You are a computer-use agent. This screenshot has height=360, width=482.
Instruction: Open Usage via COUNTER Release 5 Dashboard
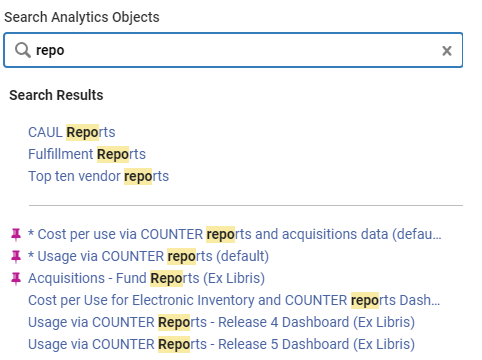click(x=221, y=344)
